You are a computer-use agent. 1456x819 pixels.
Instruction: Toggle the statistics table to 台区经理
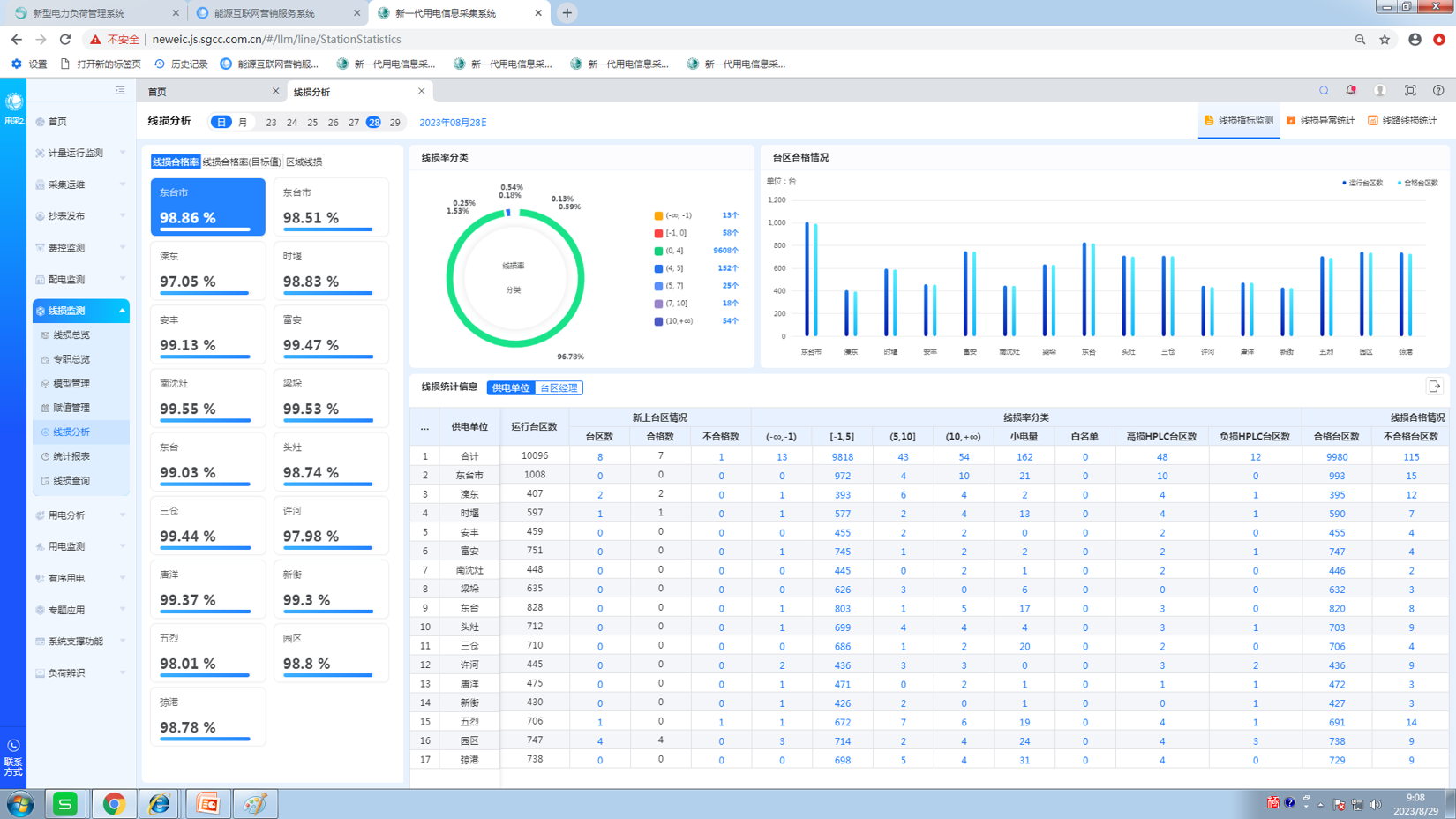coord(559,388)
